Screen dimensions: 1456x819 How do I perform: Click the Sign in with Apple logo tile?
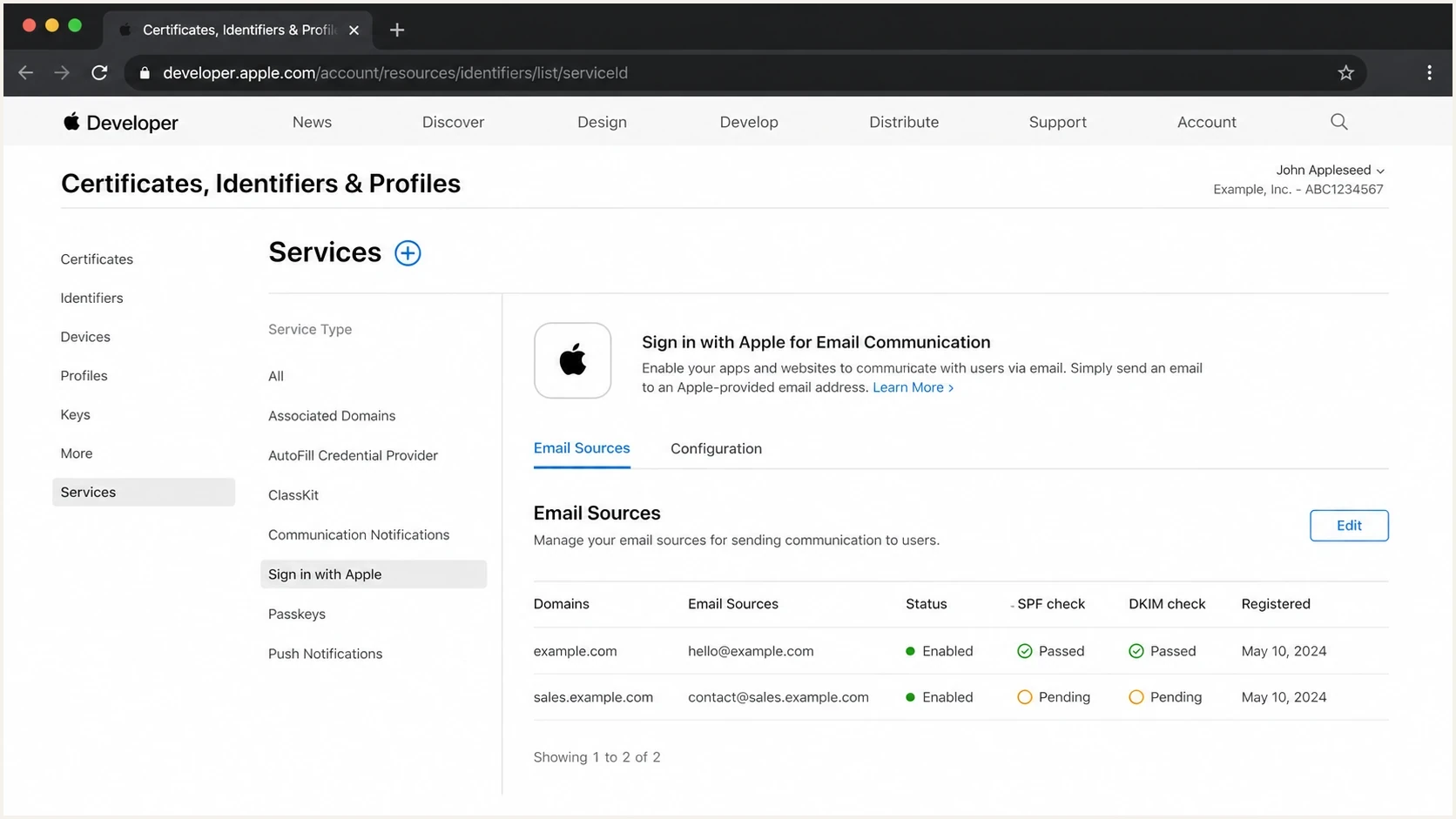tap(572, 360)
